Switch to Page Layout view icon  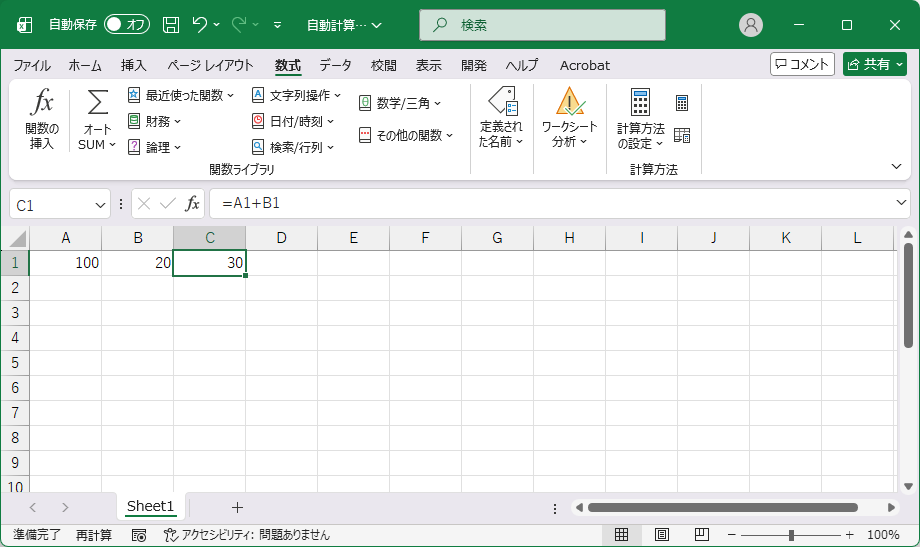662,535
